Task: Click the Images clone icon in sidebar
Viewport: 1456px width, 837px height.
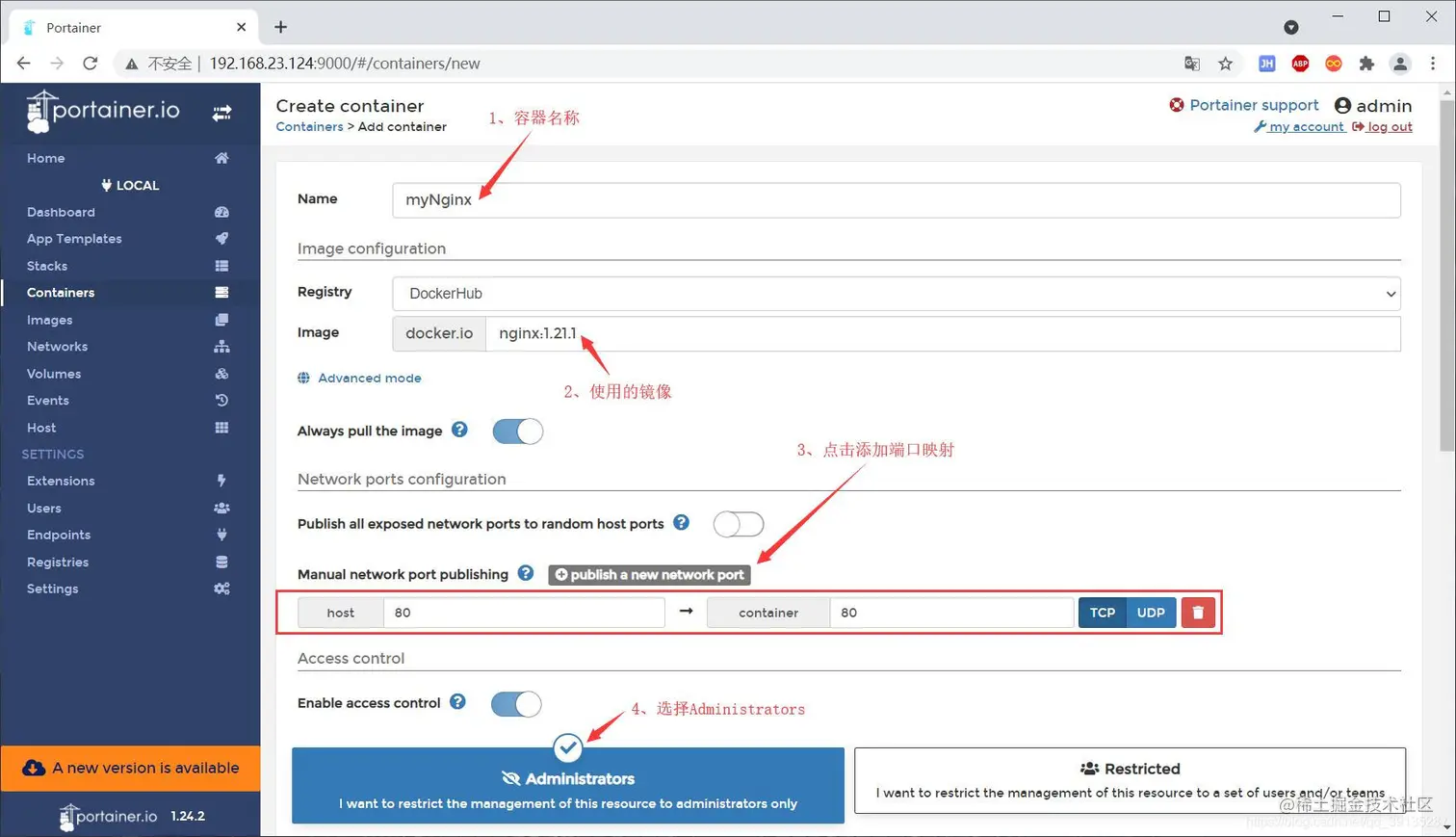Action: 221,320
